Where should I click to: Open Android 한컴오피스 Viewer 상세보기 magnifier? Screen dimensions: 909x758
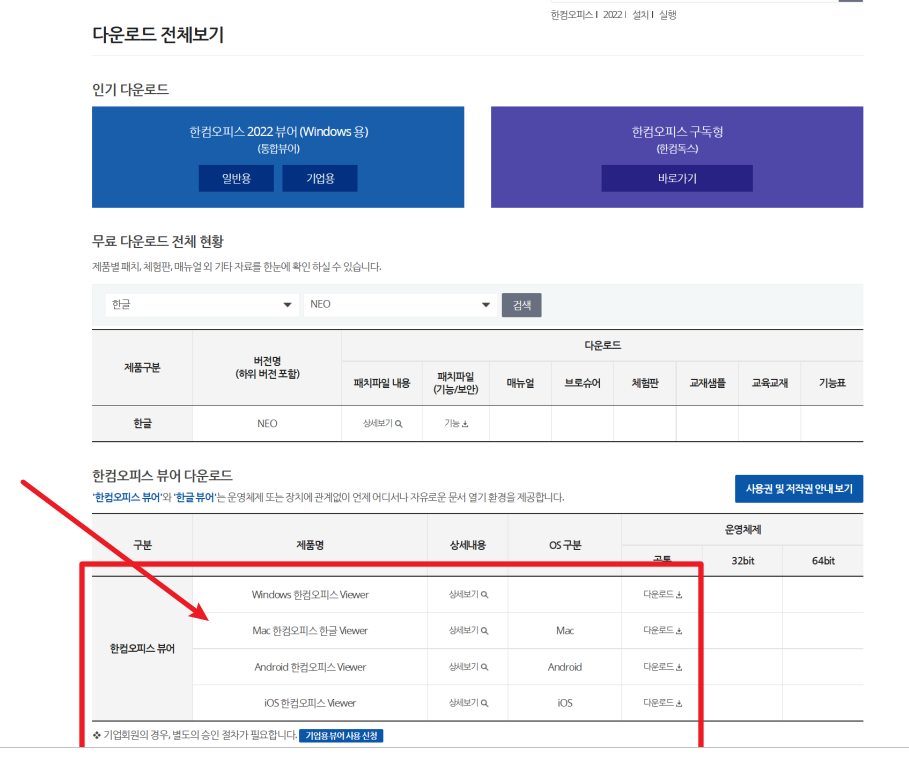point(466,666)
